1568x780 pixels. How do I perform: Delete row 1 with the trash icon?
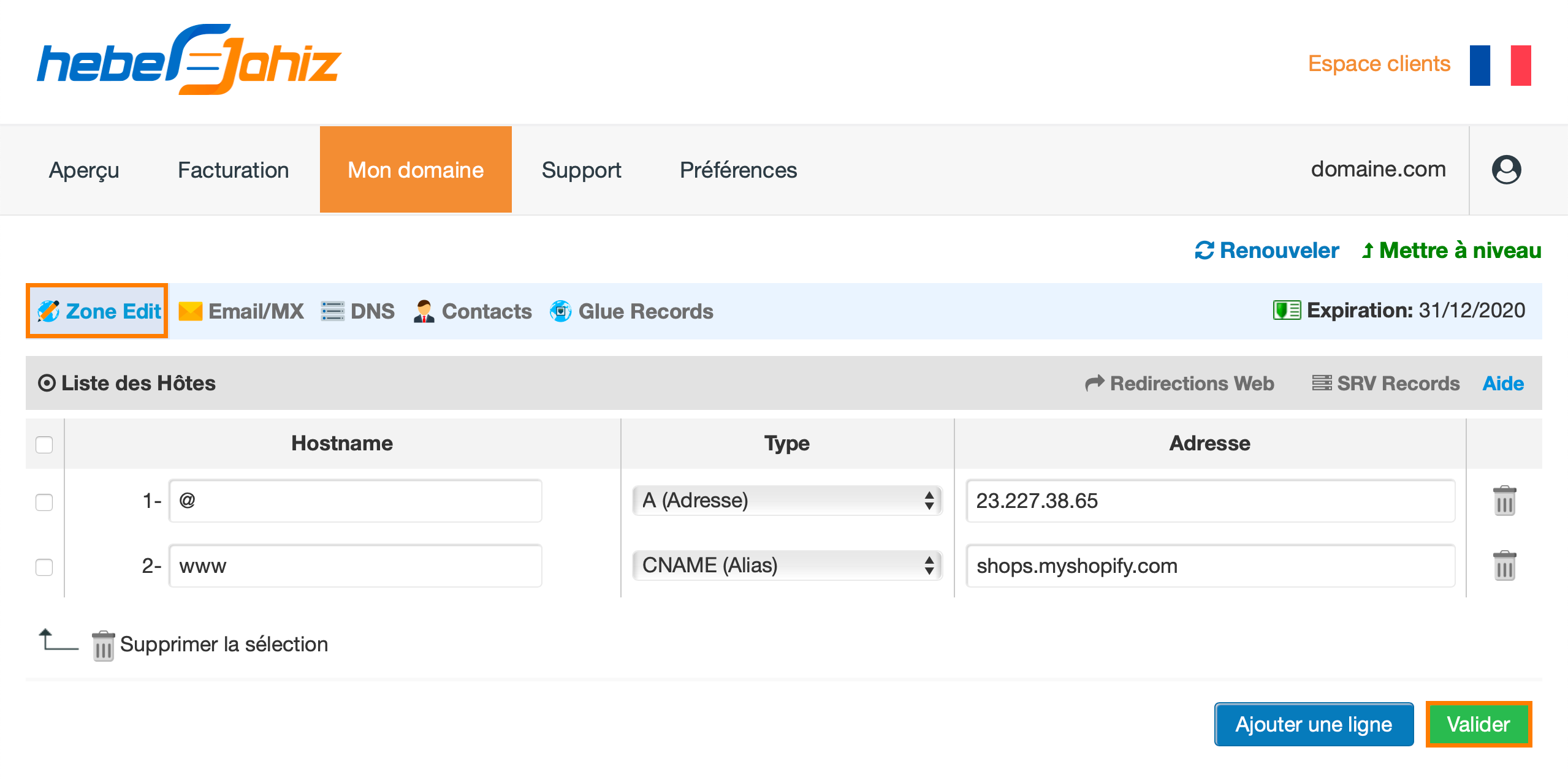1504,501
